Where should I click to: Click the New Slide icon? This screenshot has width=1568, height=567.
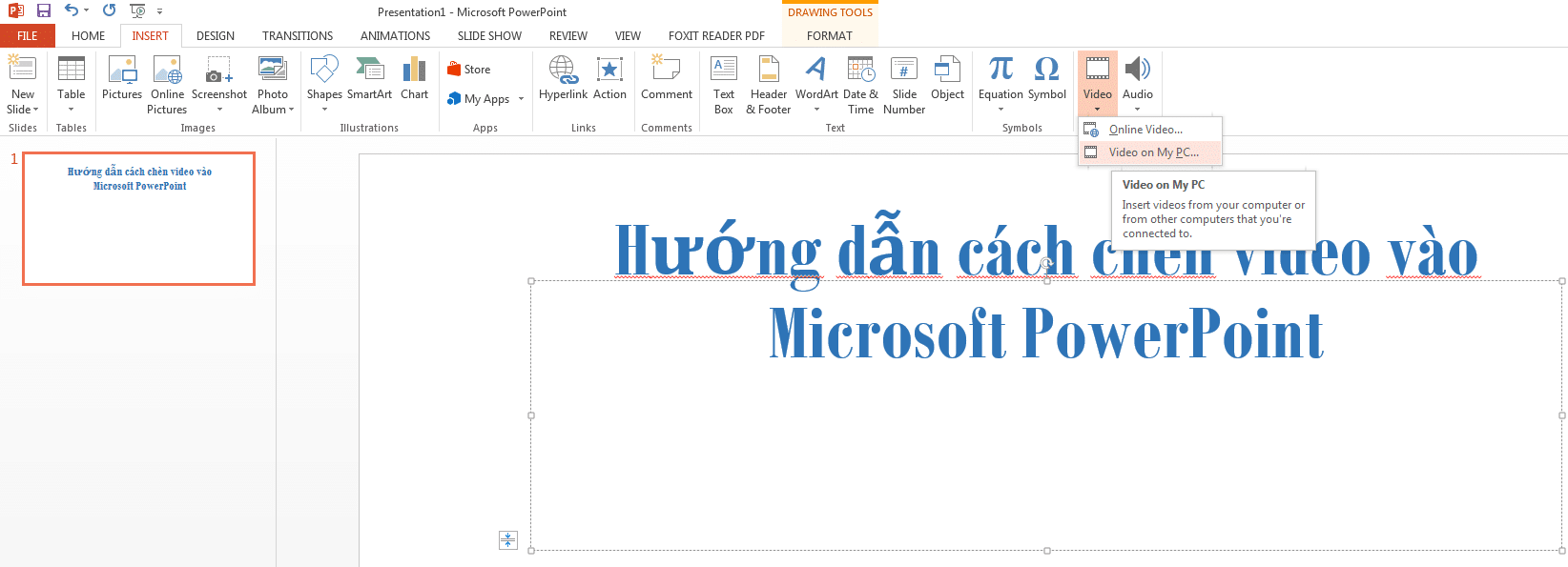tap(22, 69)
